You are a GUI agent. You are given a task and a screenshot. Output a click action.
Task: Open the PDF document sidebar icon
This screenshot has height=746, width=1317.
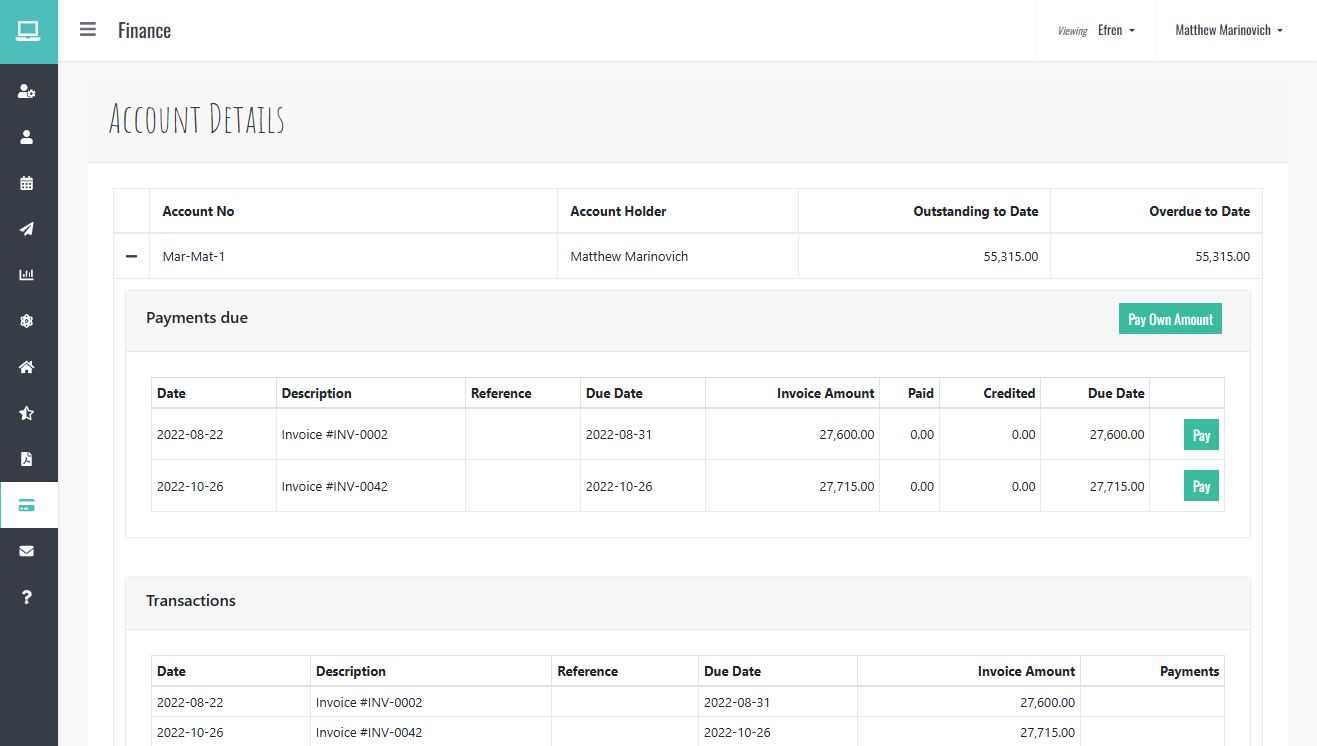(27, 459)
